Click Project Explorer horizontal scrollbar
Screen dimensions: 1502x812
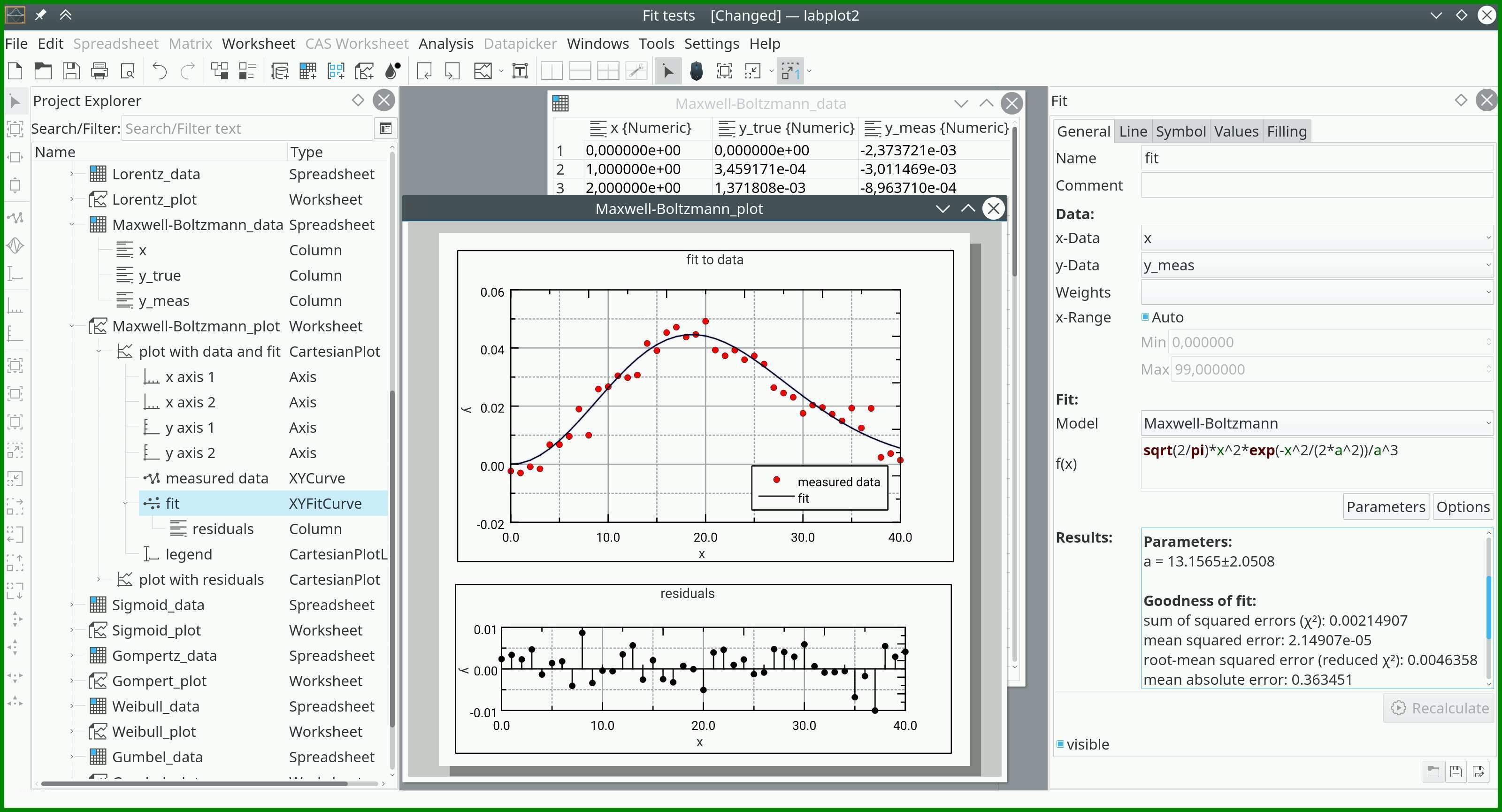tap(194, 783)
